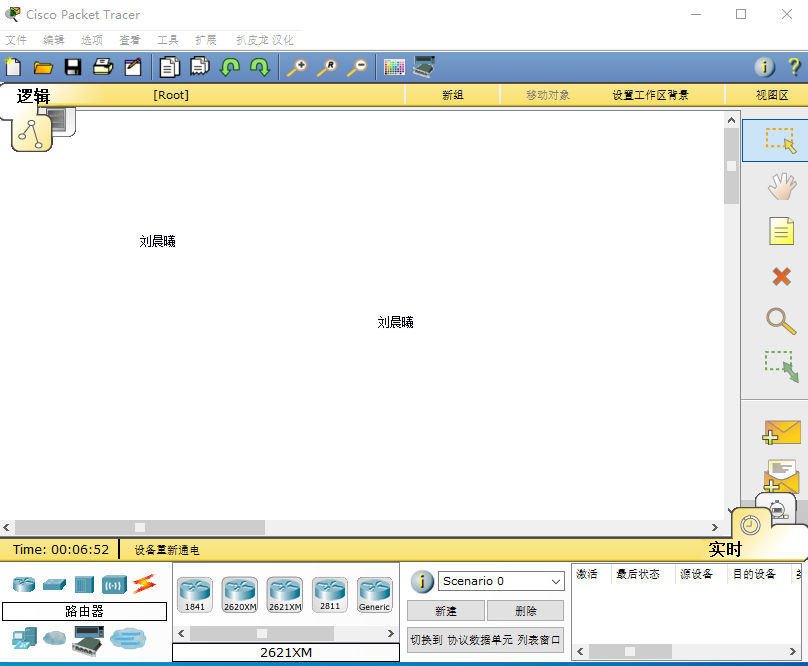Choose the Resize Shape tool
This screenshot has width=808, height=666.
click(x=781, y=367)
